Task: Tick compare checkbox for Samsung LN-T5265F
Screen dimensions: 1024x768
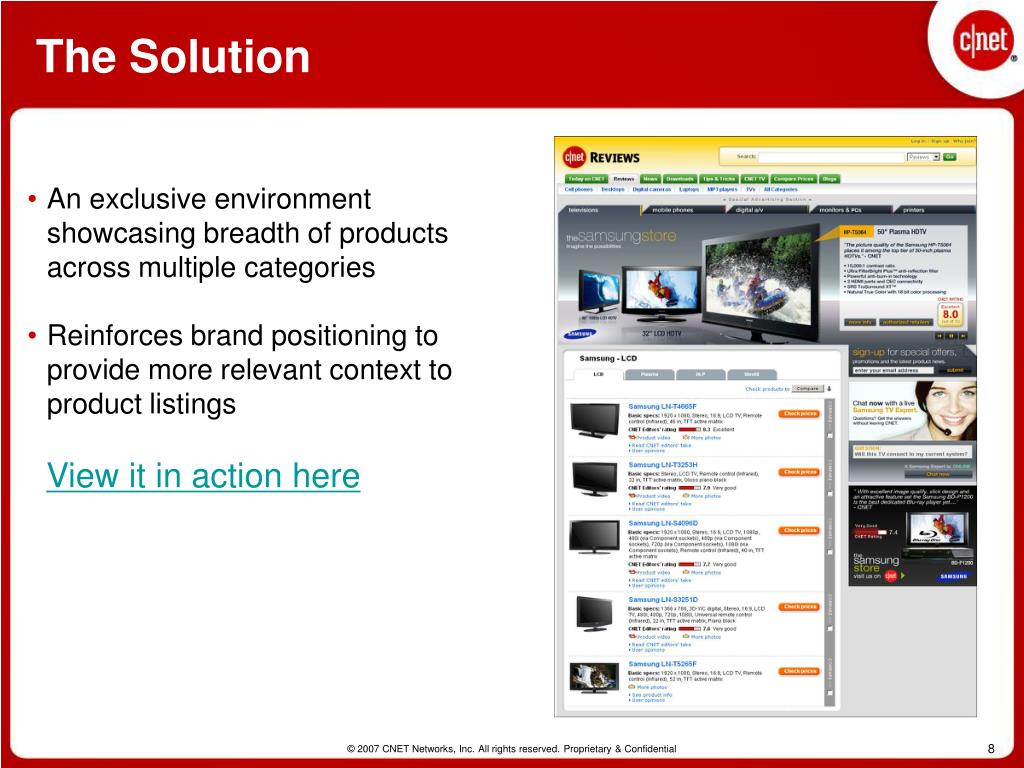Action: (x=830, y=694)
